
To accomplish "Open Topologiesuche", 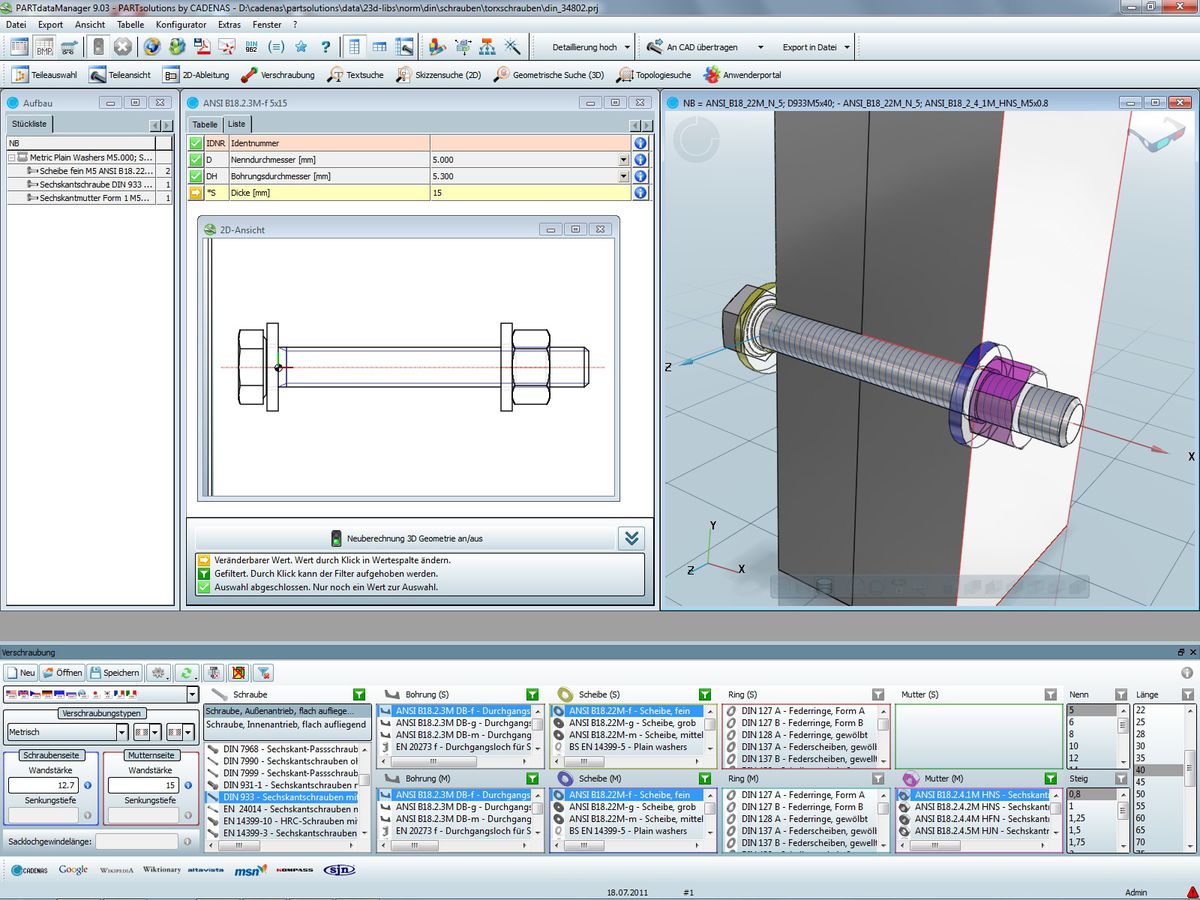I will point(655,75).
